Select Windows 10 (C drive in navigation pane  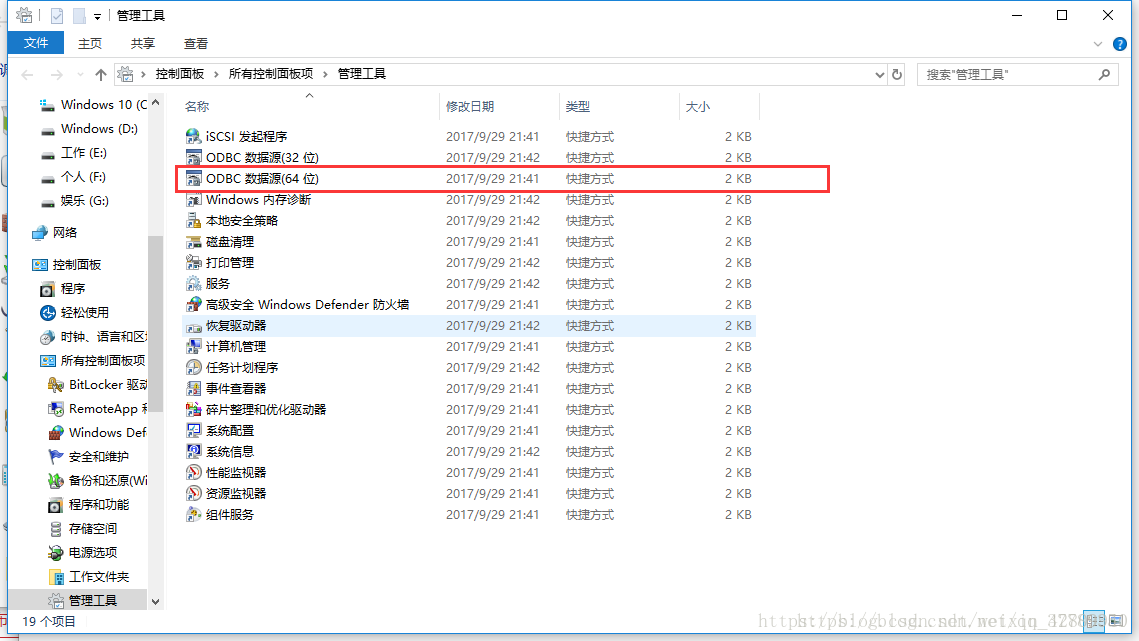coord(94,105)
